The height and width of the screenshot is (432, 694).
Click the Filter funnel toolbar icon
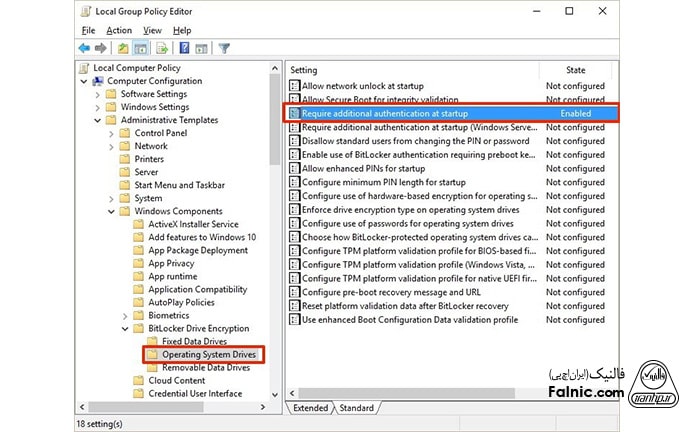(224, 47)
